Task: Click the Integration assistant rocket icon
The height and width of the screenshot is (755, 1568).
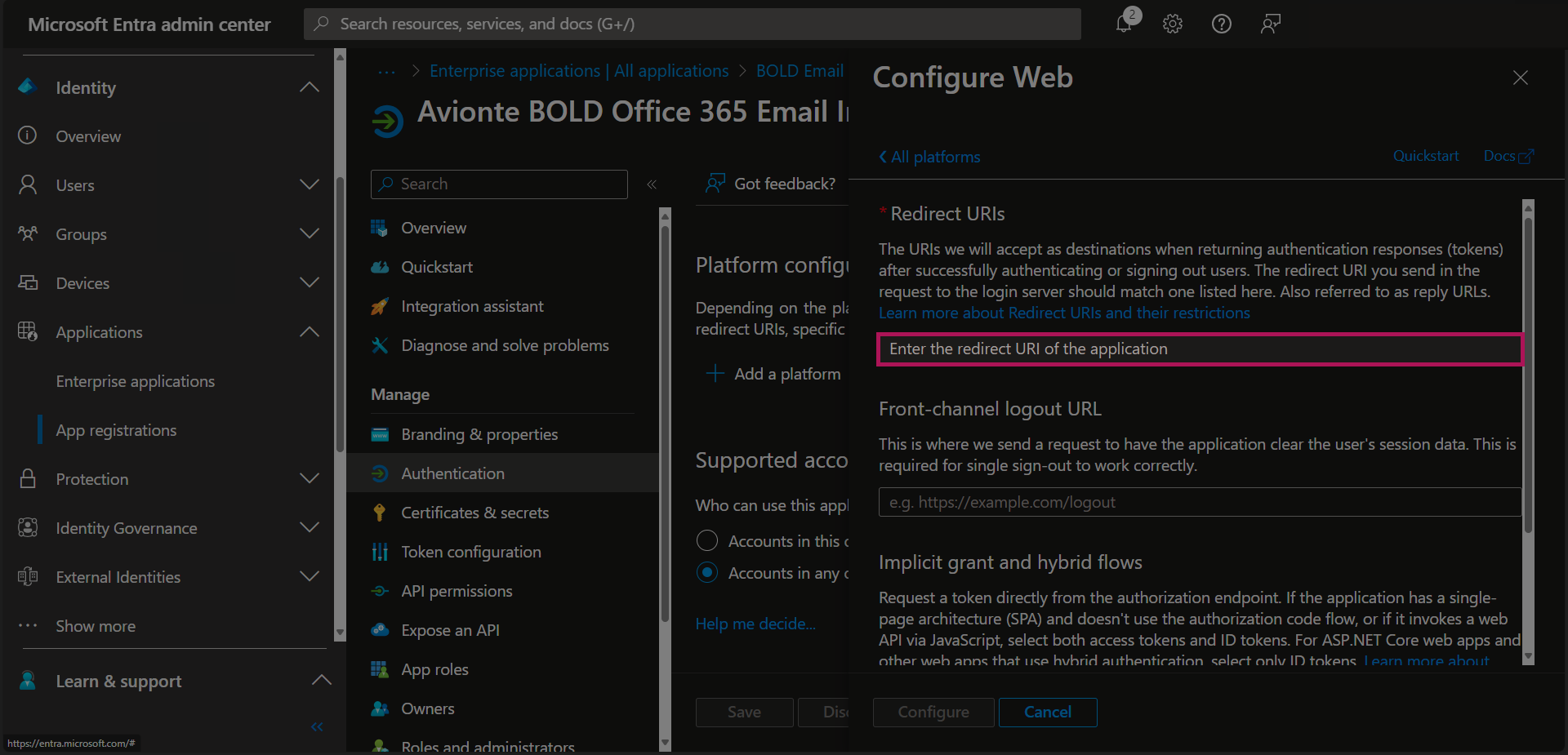Action: (380, 307)
